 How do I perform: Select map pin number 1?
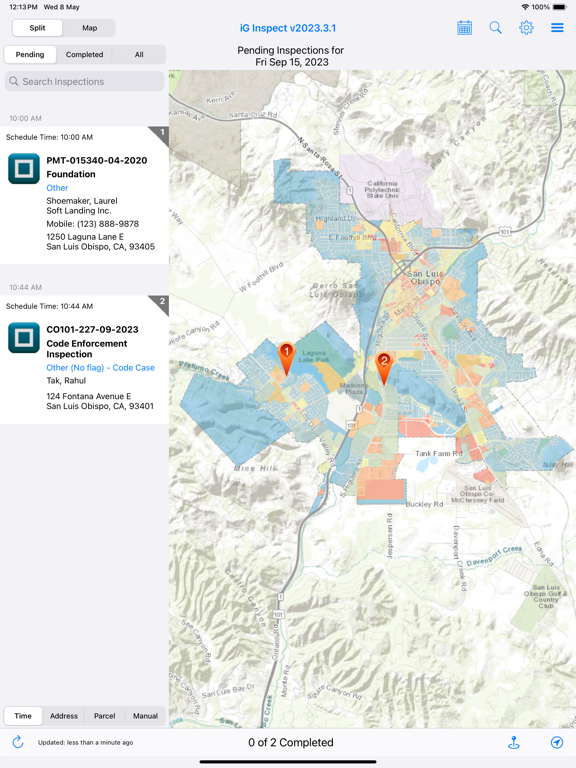pyautogui.click(x=286, y=358)
